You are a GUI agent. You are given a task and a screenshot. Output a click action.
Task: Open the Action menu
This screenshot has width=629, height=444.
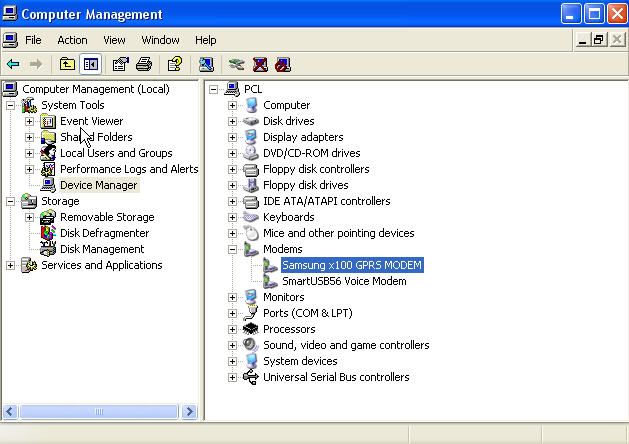click(x=72, y=40)
